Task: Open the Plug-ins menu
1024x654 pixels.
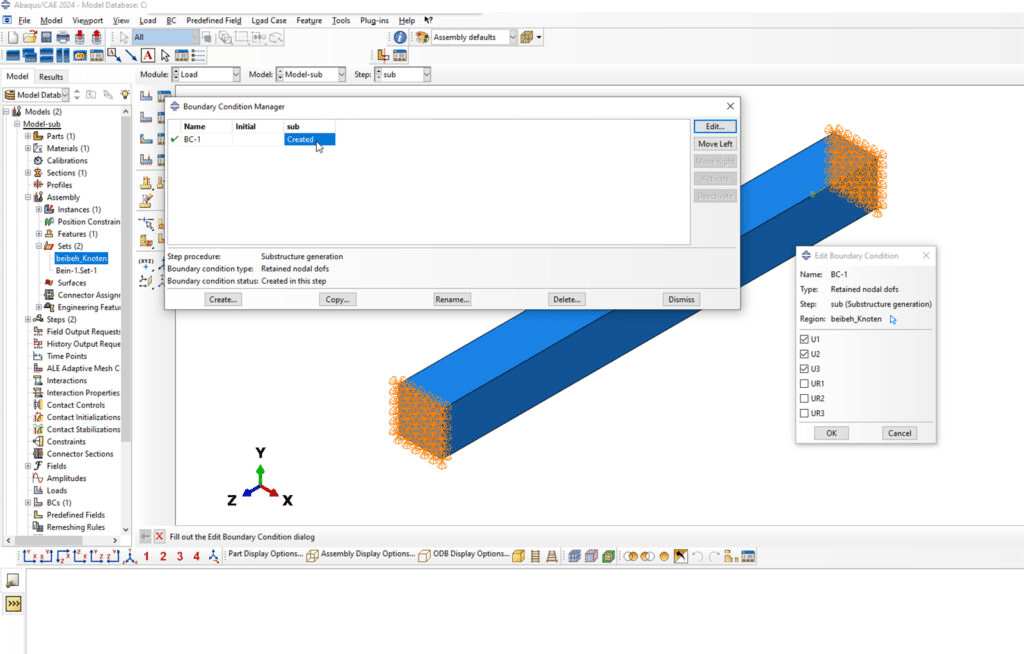Action: 374,20
